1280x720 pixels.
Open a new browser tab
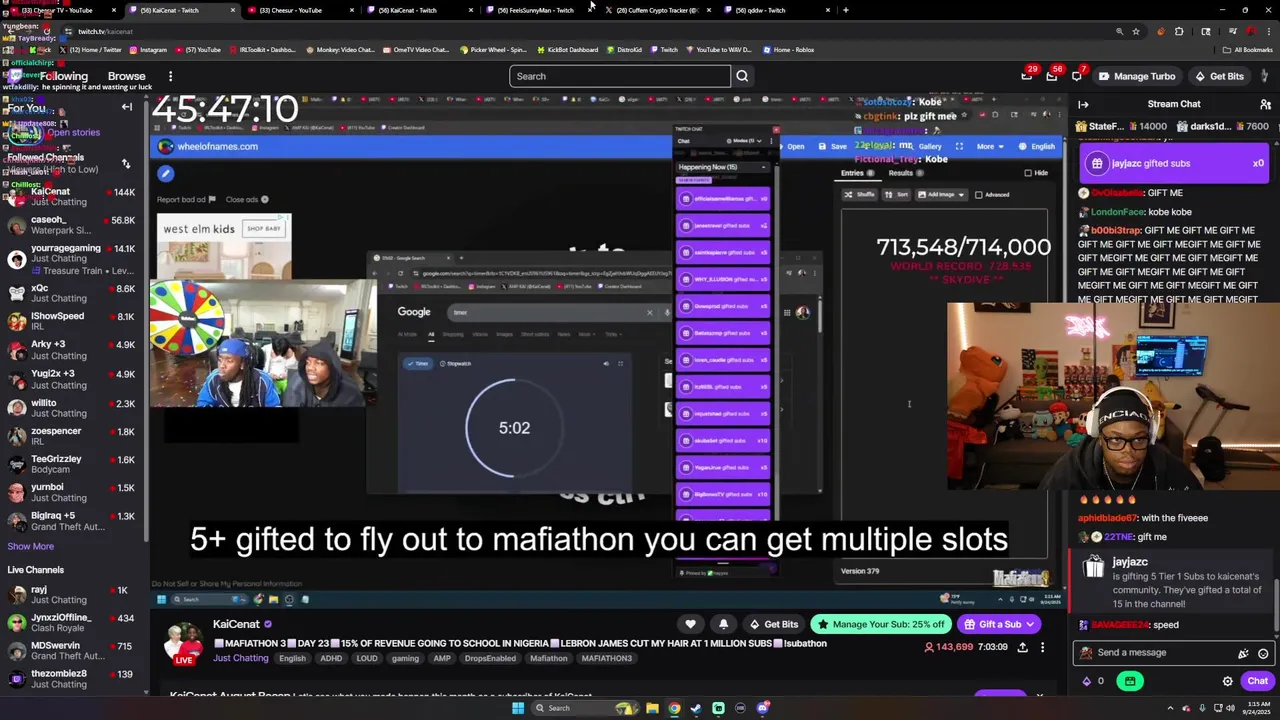tap(846, 10)
